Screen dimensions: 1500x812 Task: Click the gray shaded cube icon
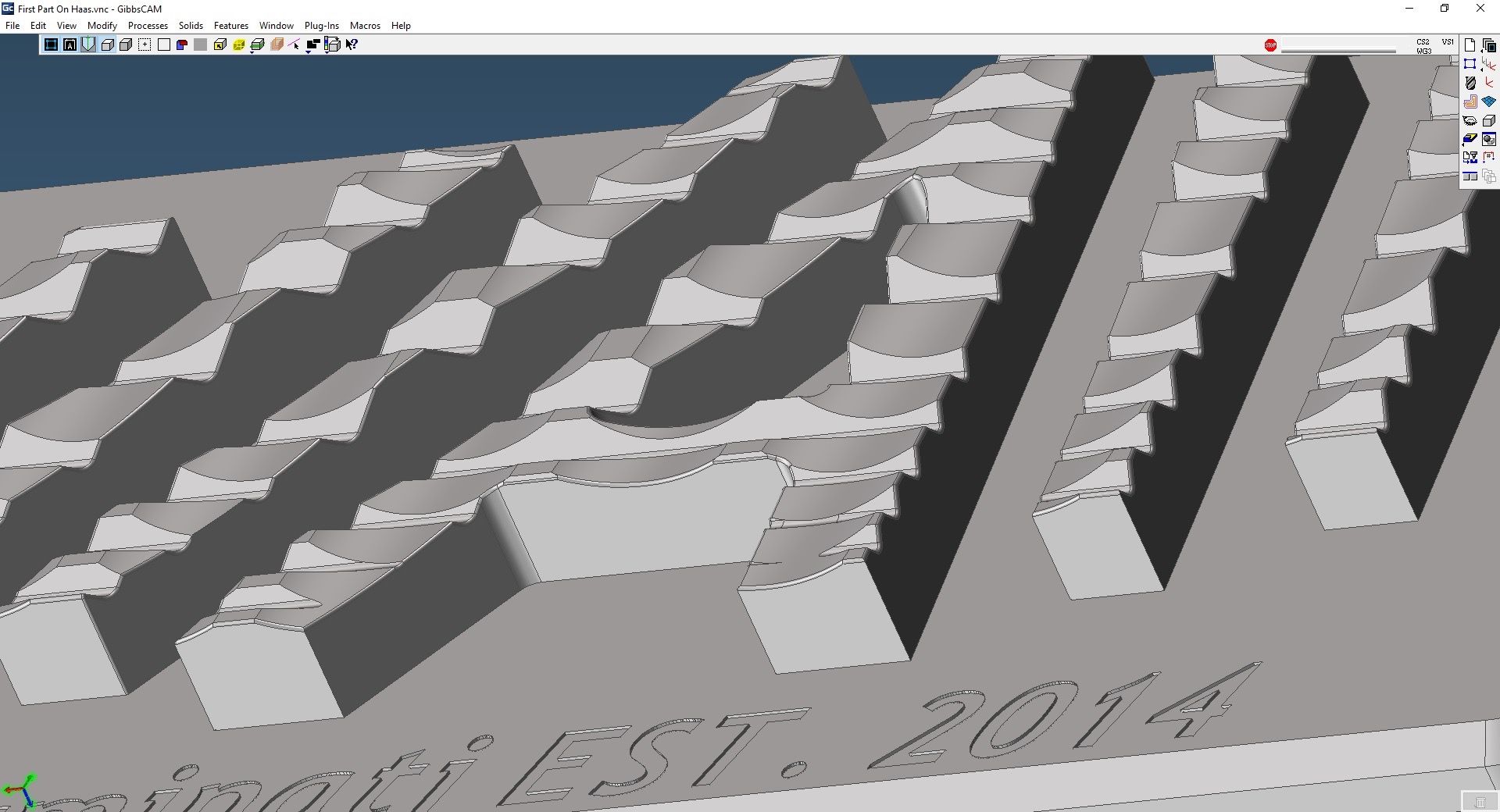[x=126, y=45]
